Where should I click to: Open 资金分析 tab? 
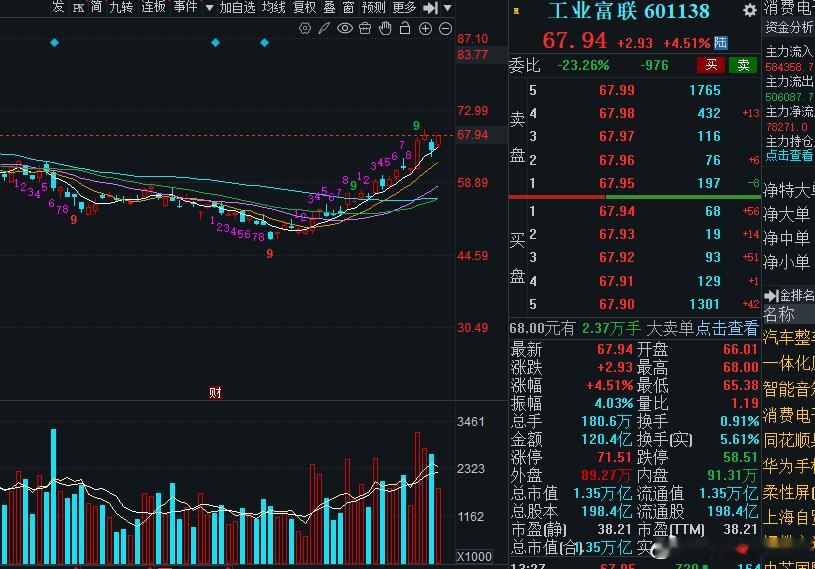[x=790, y=28]
